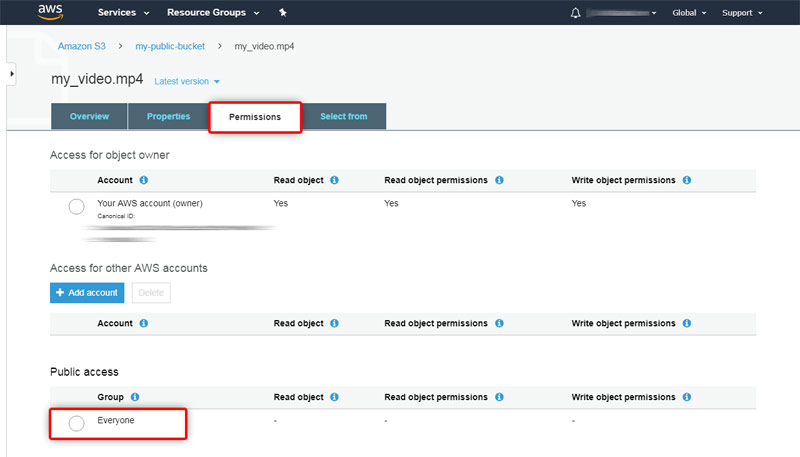
Task: Expand the left side navigation panel arrow
Action: tap(11, 74)
